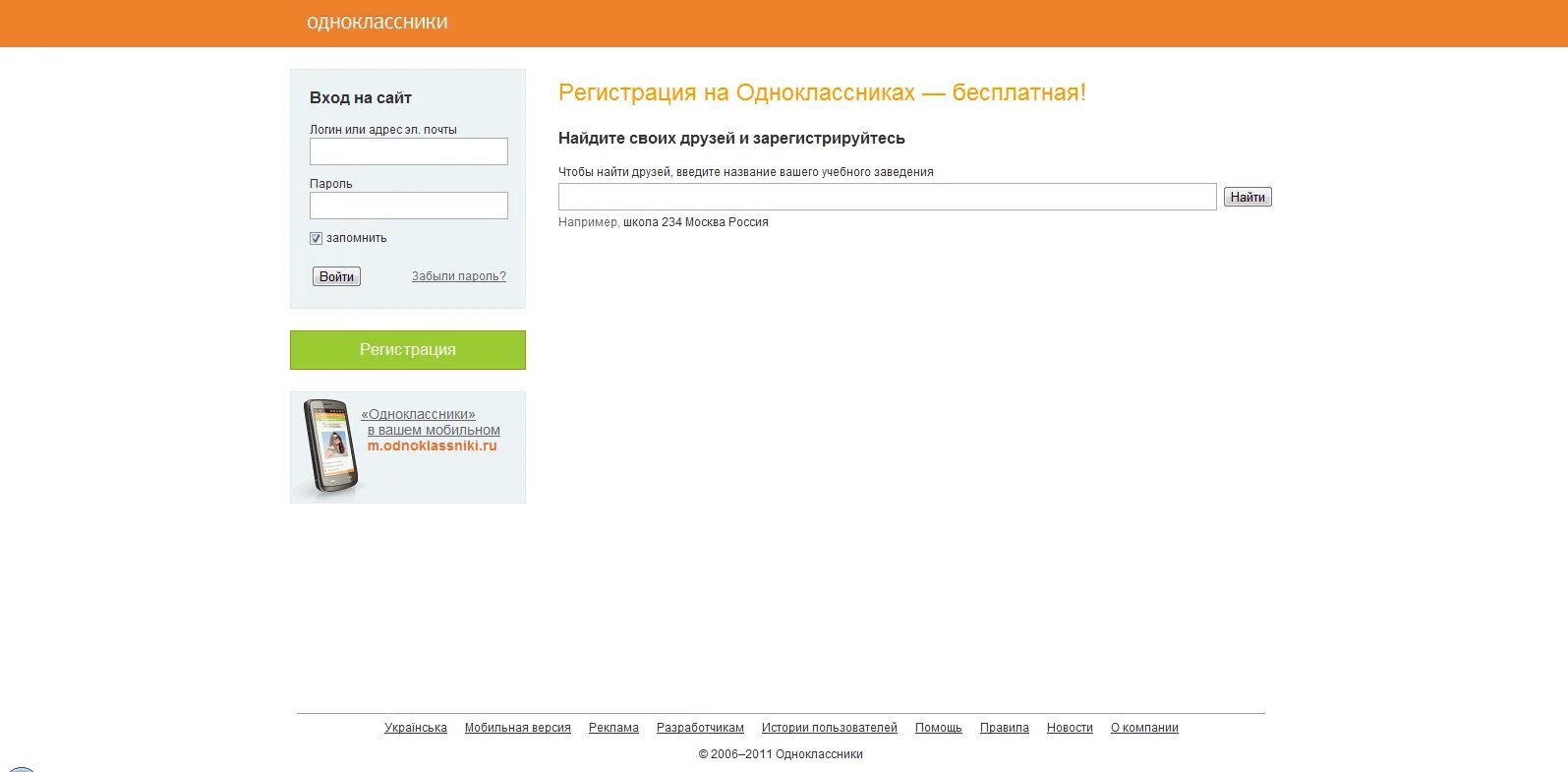Click the Вход на сайт heading
Image resolution: width=1568 pixels, height=772 pixels.
click(361, 97)
